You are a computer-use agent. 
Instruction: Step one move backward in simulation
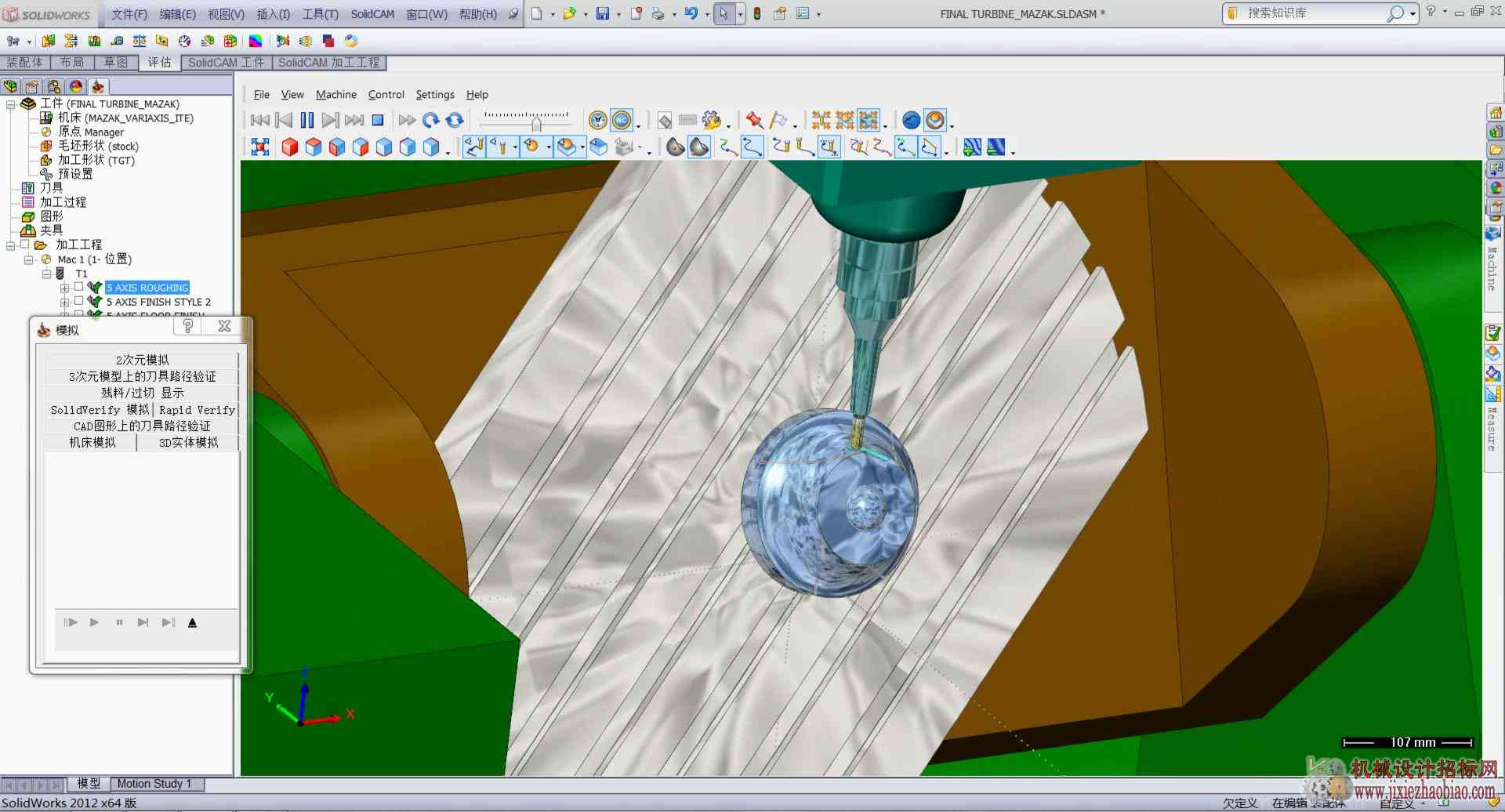284,120
